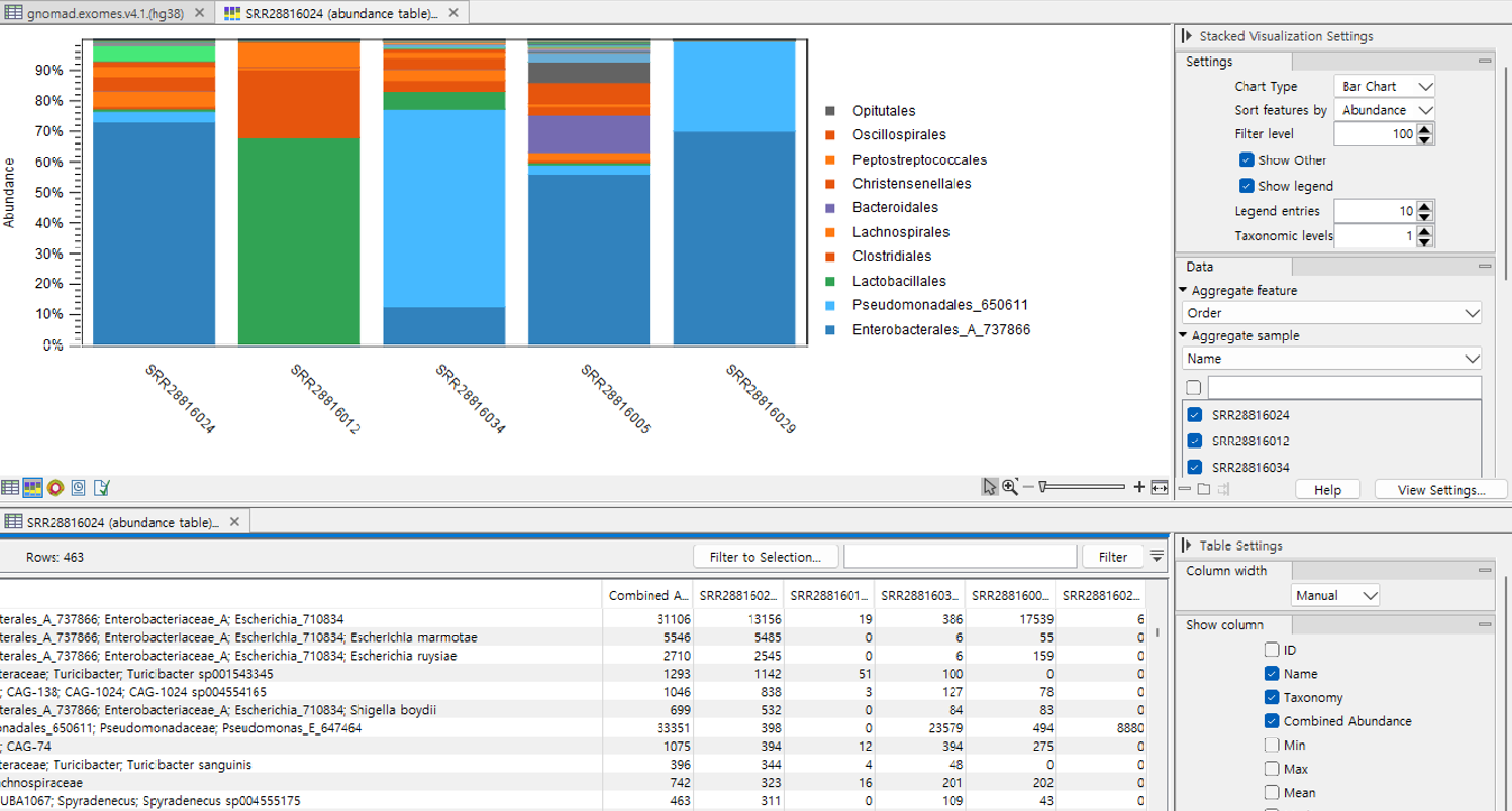The width and height of the screenshot is (1512, 811).
Task: Minimize the Data section group
Action: (1484, 266)
